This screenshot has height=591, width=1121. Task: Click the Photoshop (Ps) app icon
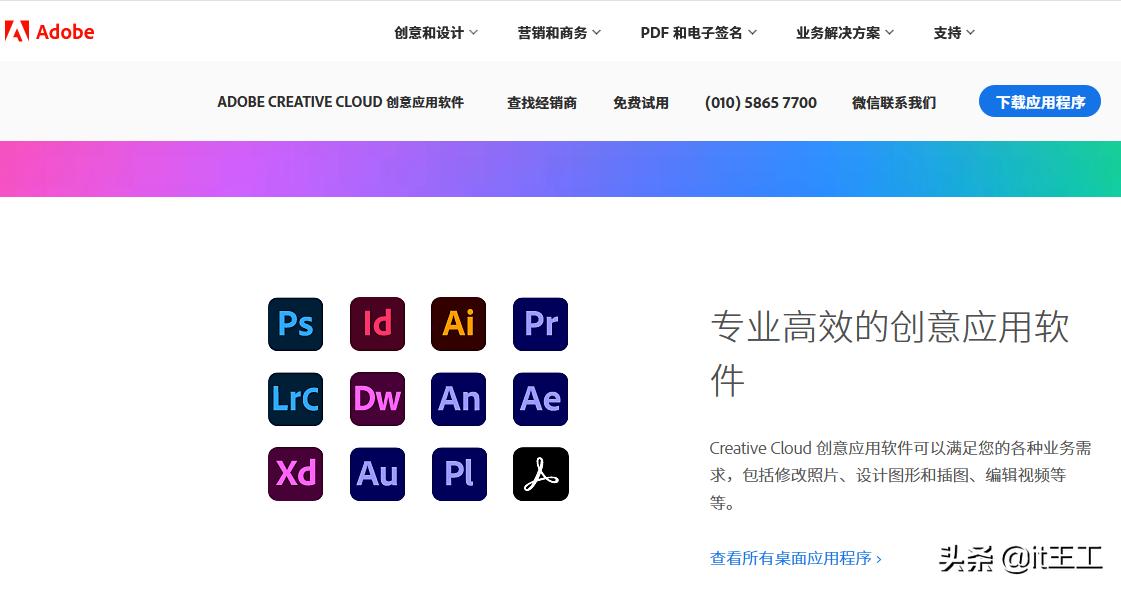tap(295, 324)
